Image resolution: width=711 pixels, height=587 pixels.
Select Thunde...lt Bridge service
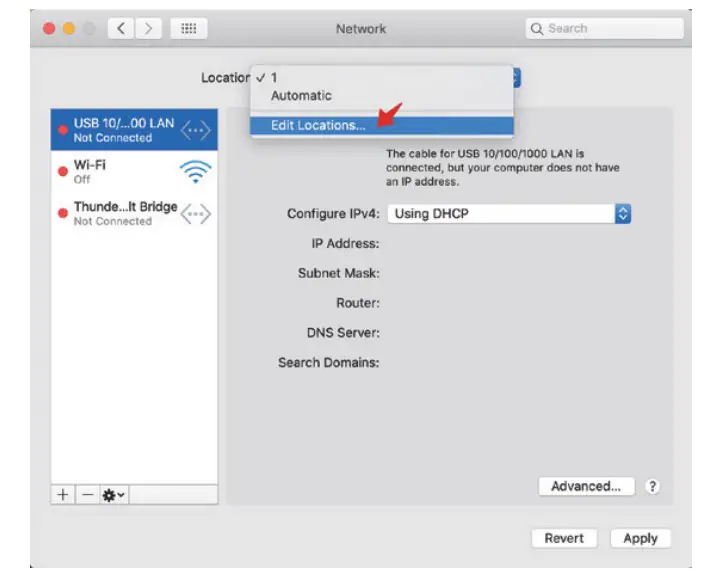point(134,213)
